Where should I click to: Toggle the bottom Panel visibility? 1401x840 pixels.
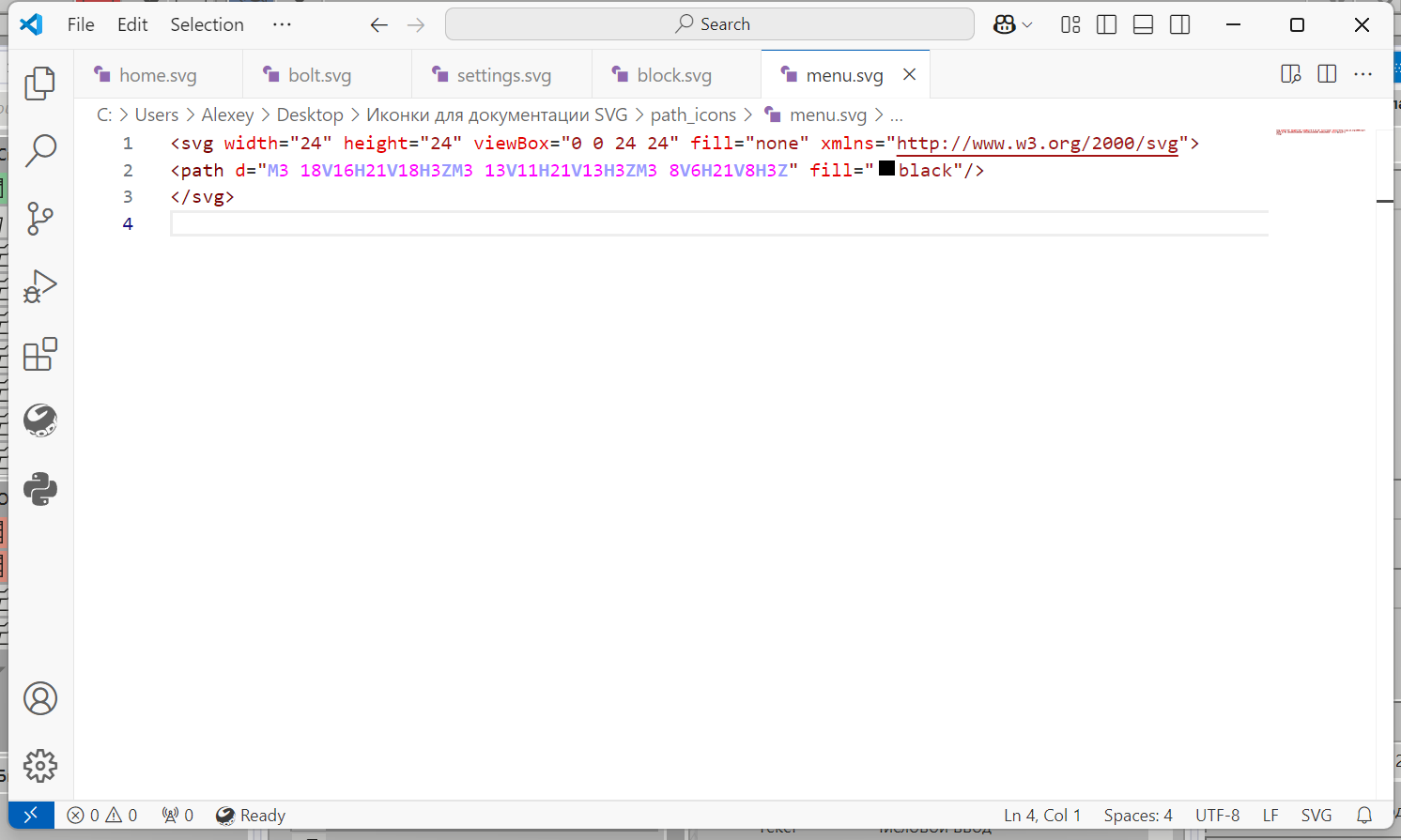pos(1143,24)
